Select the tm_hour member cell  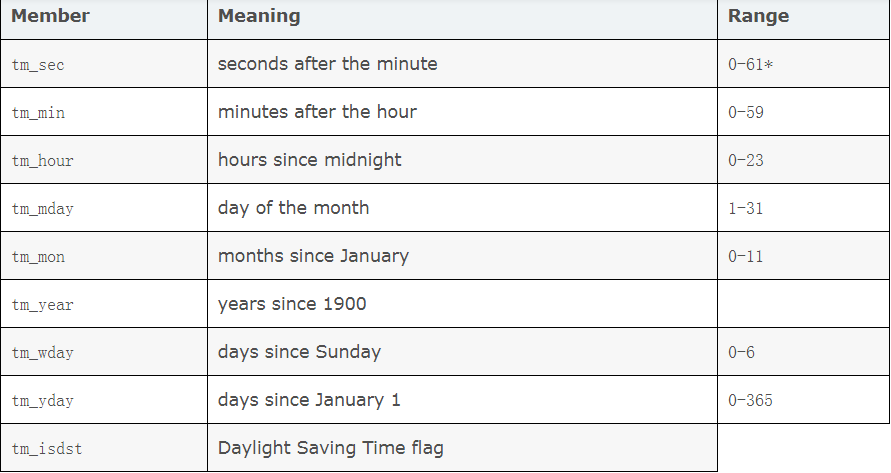coord(104,160)
